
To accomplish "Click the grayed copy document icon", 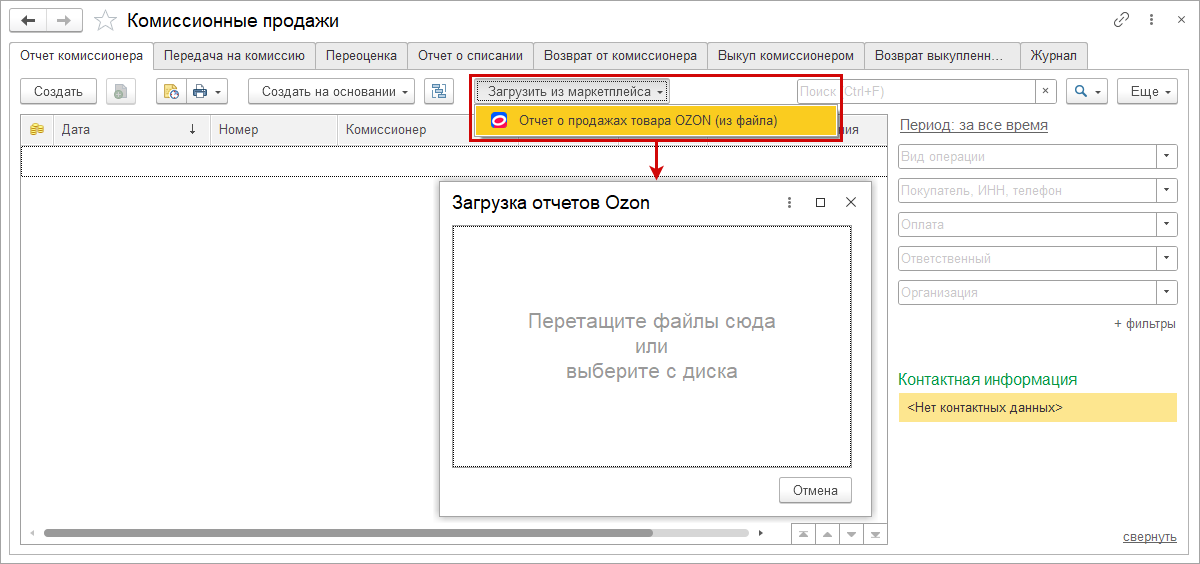I will click(121, 91).
